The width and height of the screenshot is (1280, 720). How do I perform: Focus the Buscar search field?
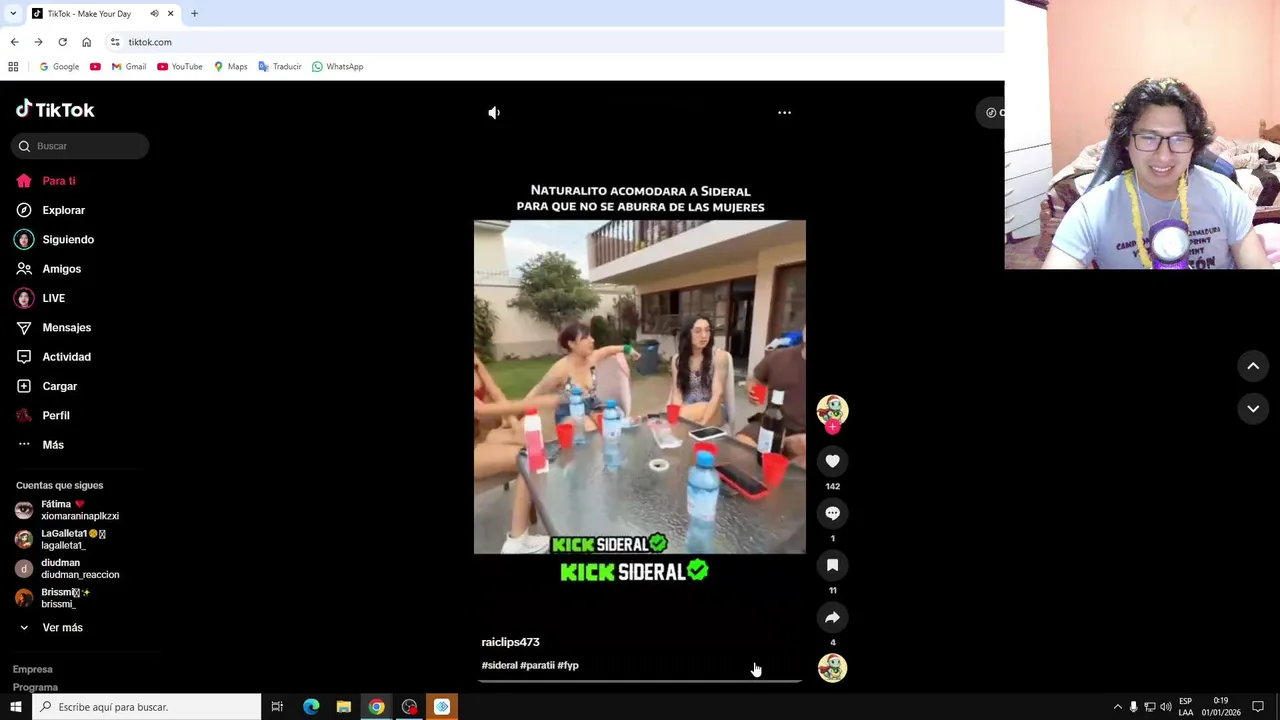tap(81, 146)
